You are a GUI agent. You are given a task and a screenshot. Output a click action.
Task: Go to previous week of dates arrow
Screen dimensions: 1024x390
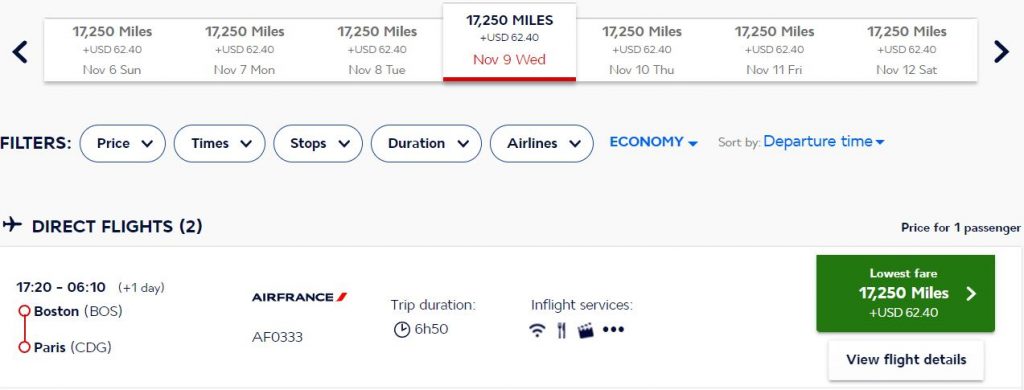(x=20, y=52)
